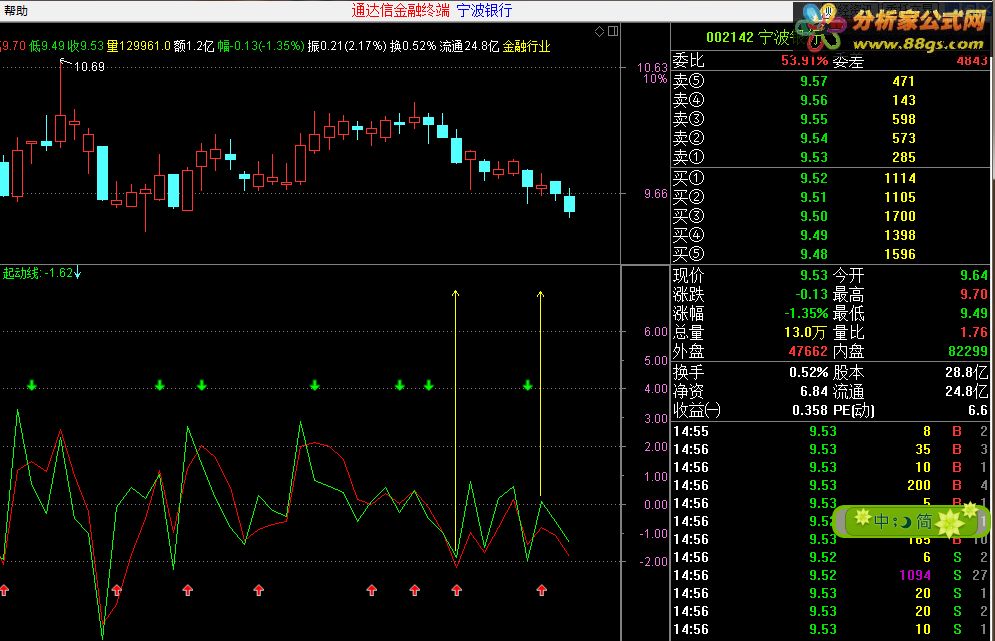Click the 宁波银行 name in the title bar
The width and height of the screenshot is (995, 641).
point(484,10)
